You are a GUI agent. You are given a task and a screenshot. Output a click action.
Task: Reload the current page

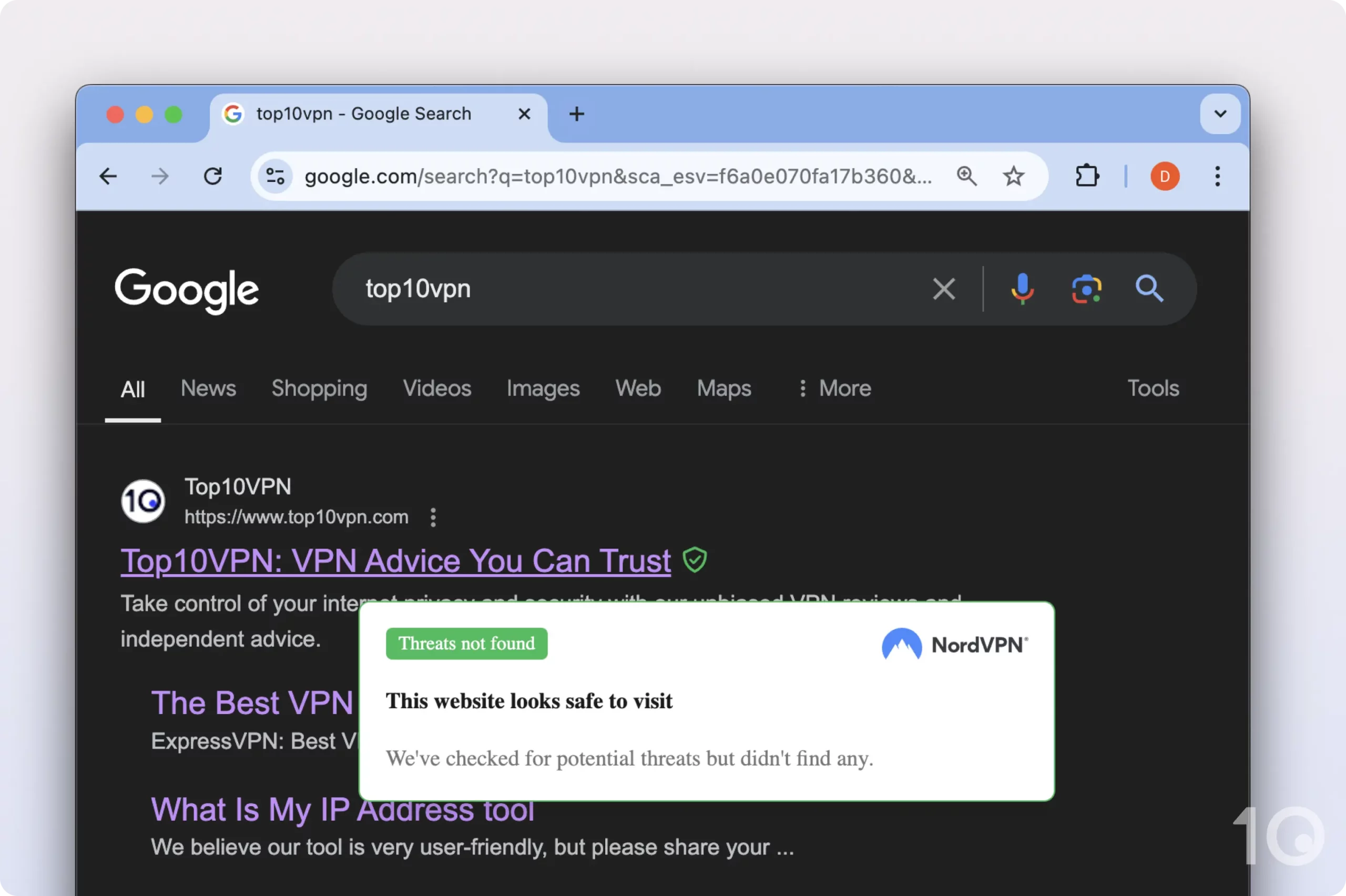click(213, 176)
